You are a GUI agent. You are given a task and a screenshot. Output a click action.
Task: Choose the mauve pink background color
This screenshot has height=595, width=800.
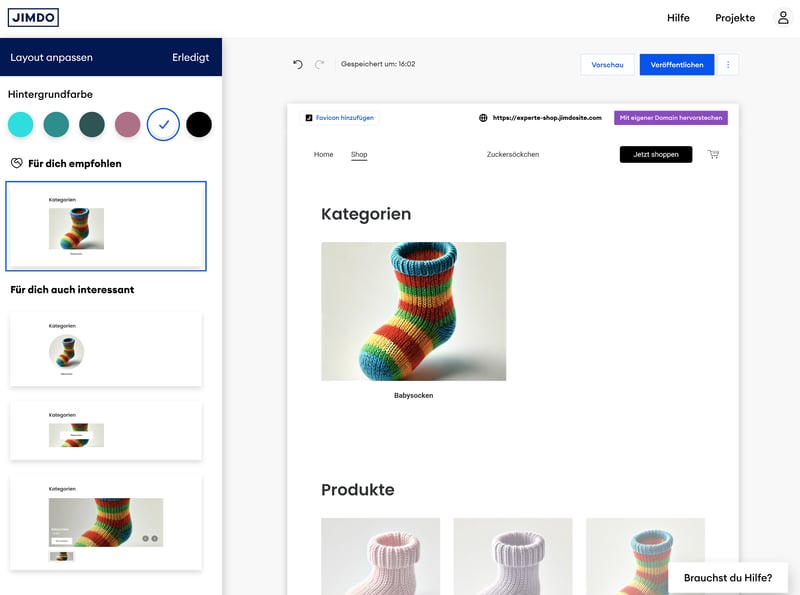click(x=128, y=125)
